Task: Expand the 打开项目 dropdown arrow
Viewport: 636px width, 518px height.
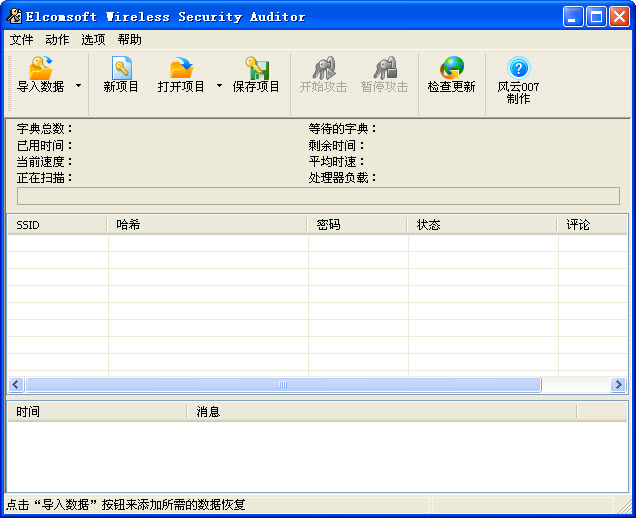Action: tap(219, 86)
